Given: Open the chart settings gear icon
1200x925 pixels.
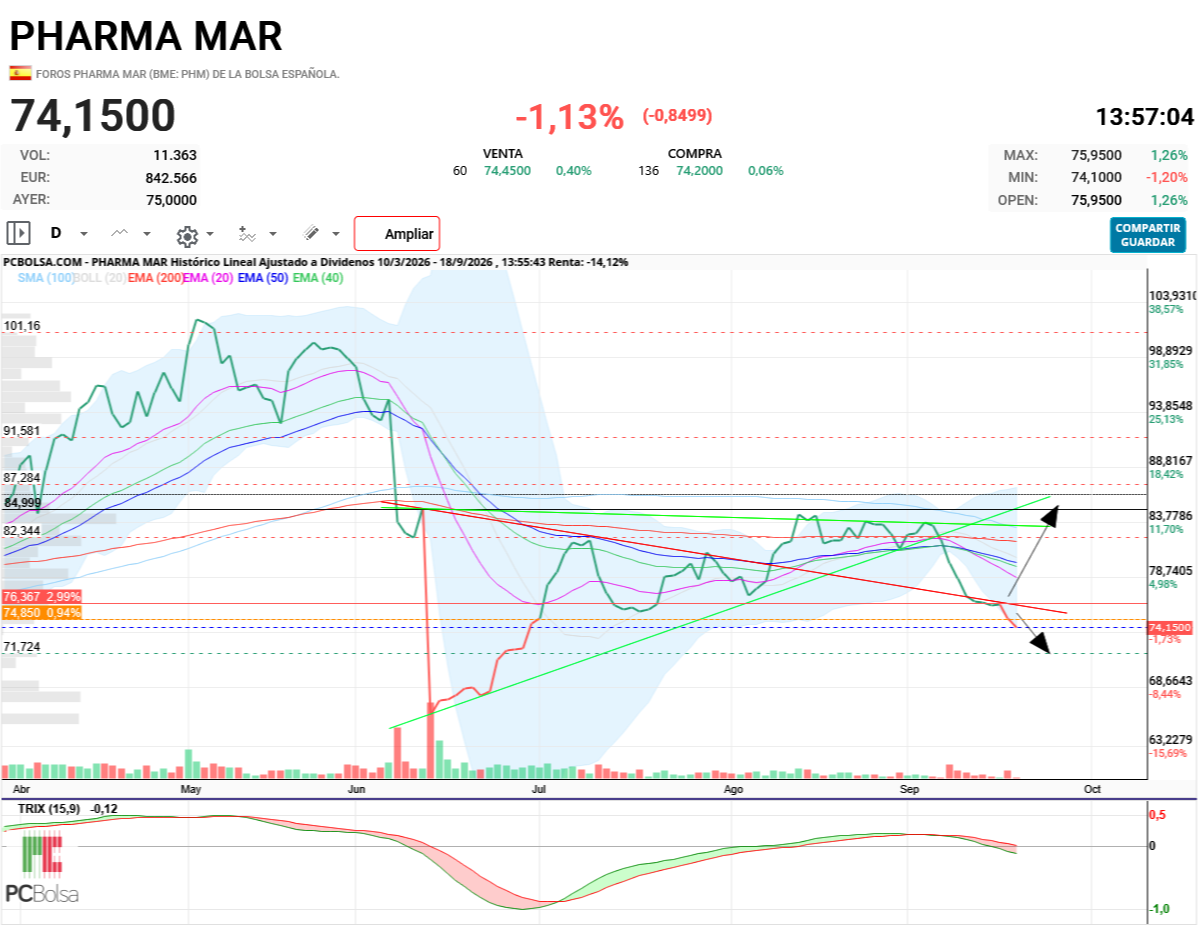Looking at the screenshot, I should (x=186, y=236).
